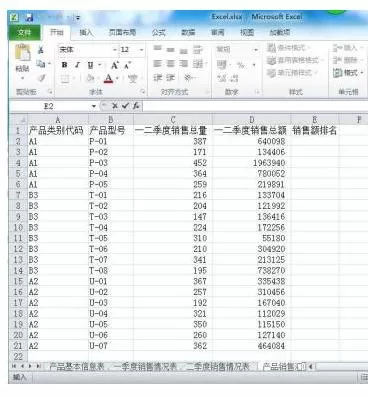Align cell text to bottom
This screenshot has height=397, width=368.
184,50
